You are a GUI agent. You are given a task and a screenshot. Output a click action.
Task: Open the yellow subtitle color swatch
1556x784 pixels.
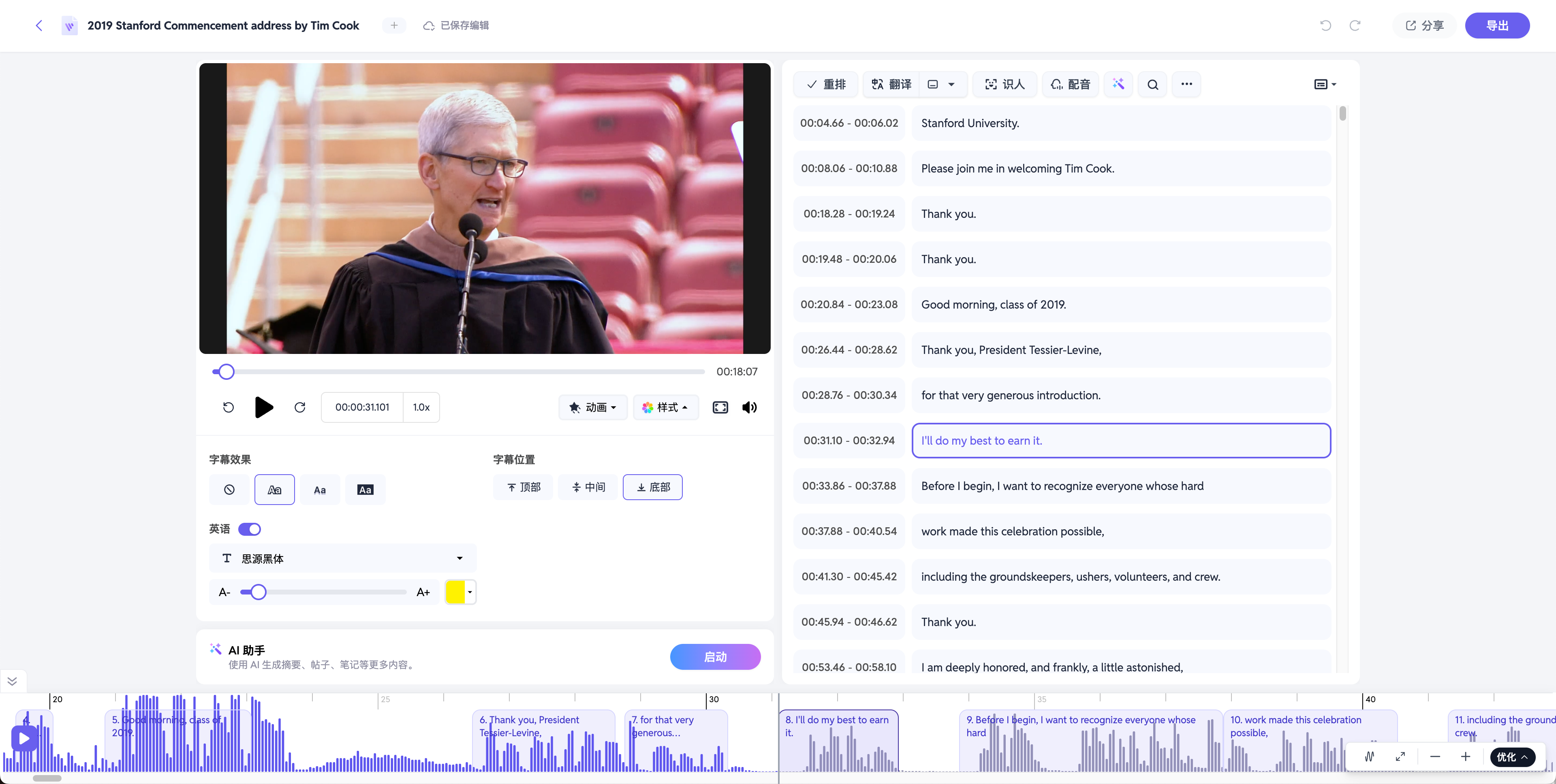pyautogui.click(x=460, y=592)
